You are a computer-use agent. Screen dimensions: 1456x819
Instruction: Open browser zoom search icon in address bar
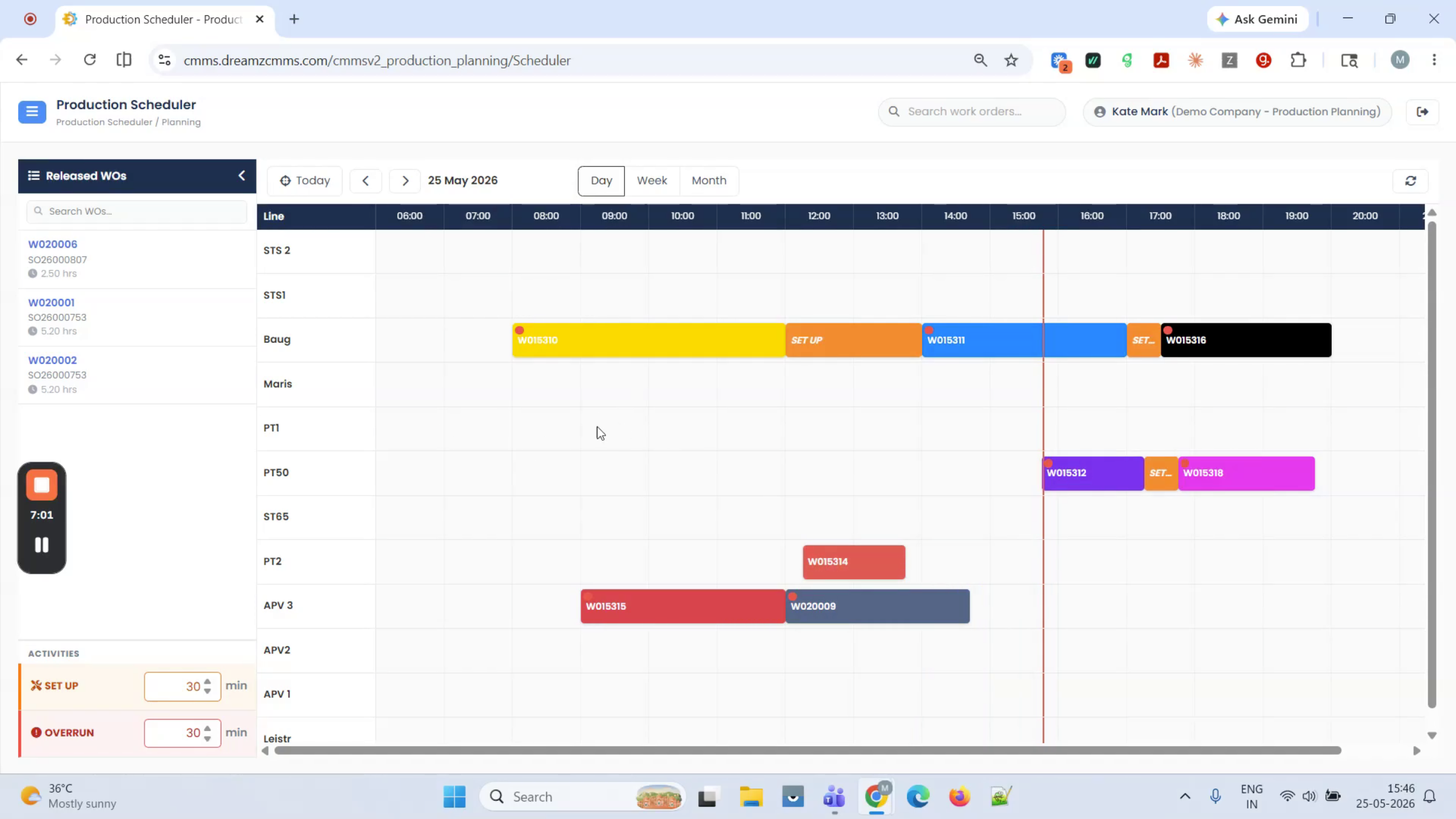coord(980,60)
